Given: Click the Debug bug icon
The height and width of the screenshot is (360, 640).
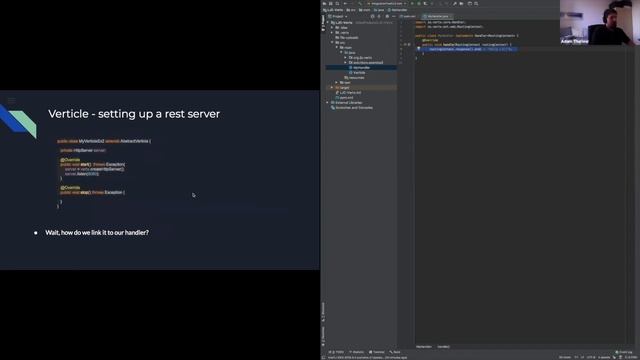Looking at the screenshot, I should [419, 4].
